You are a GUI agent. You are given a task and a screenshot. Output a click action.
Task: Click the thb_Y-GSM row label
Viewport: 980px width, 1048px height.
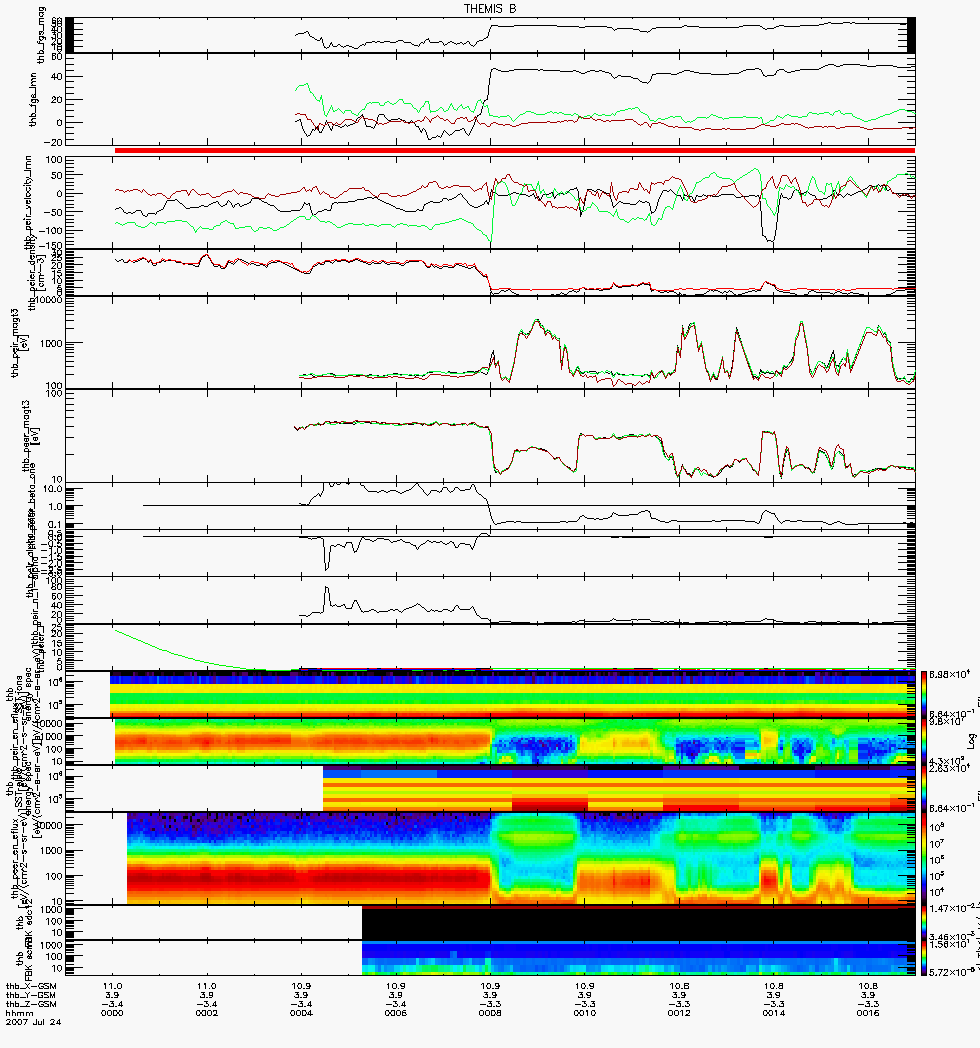[x=31, y=995]
